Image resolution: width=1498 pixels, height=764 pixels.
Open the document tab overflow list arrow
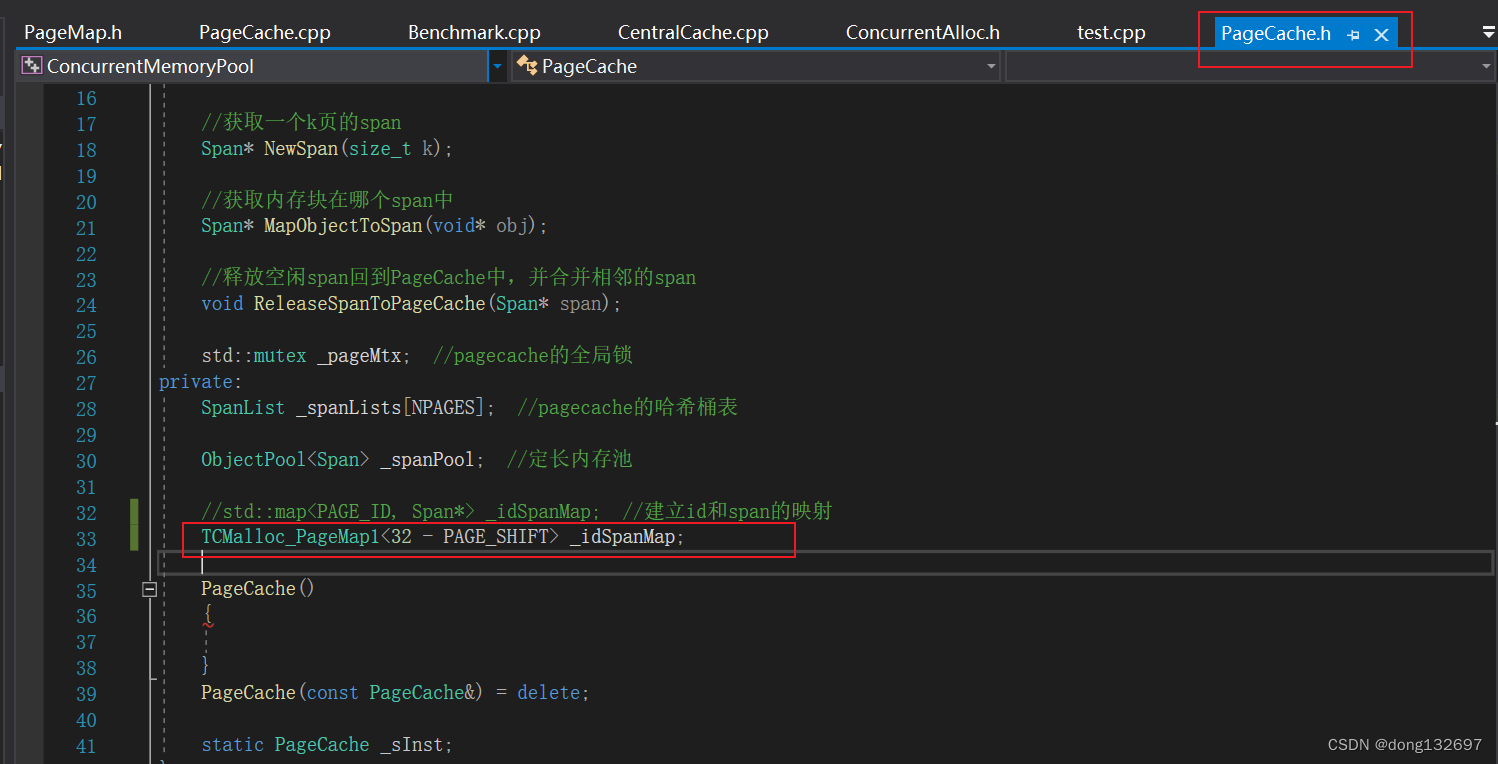pyautogui.click(x=1488, y=33)
